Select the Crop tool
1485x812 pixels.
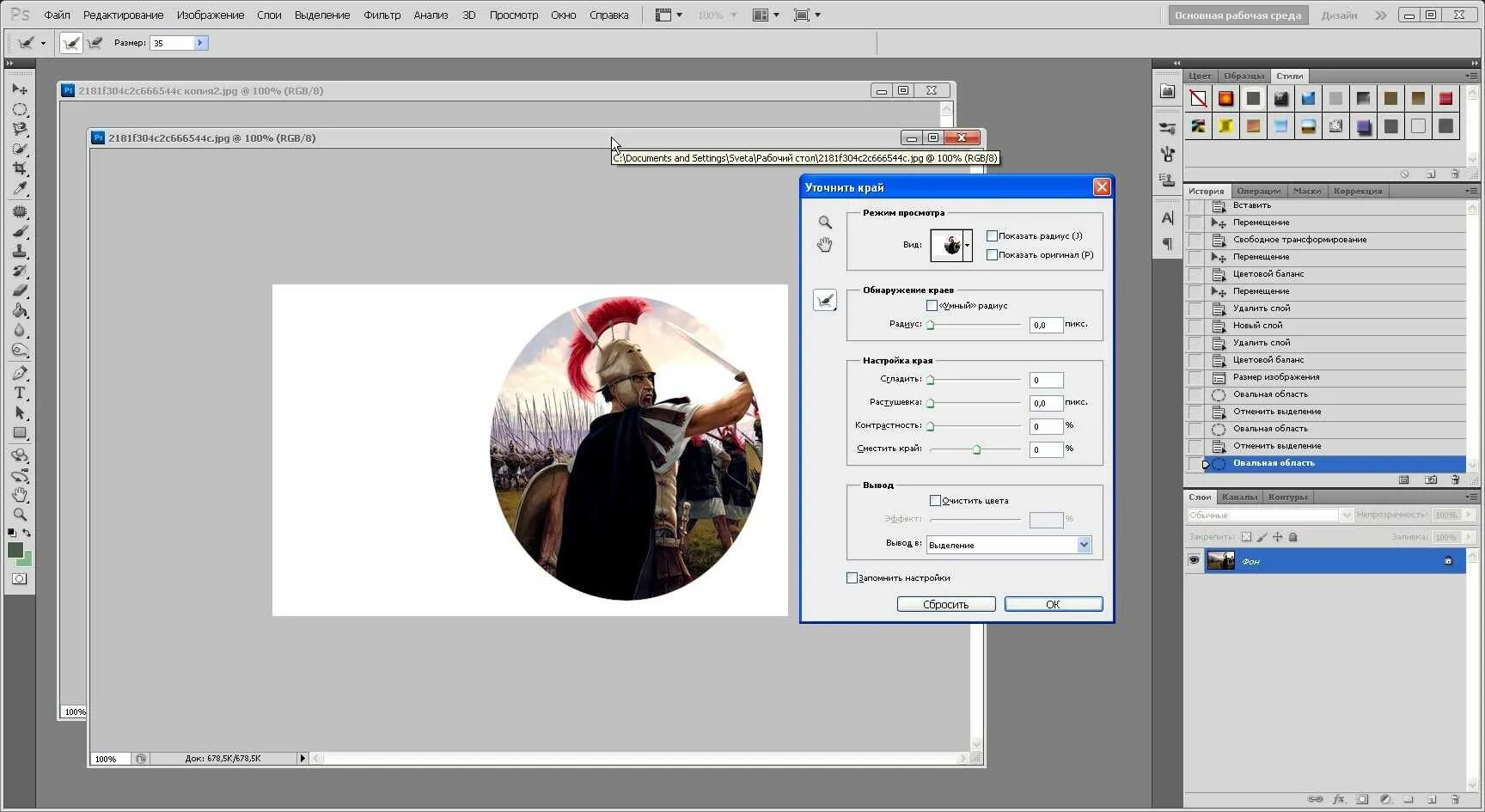tap(20, 168)
